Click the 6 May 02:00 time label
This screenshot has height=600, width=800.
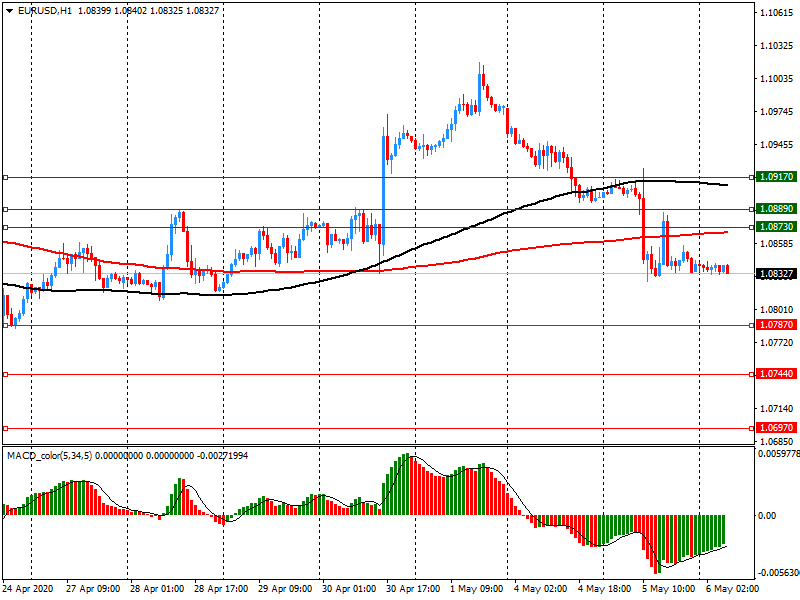coord(733,589)
